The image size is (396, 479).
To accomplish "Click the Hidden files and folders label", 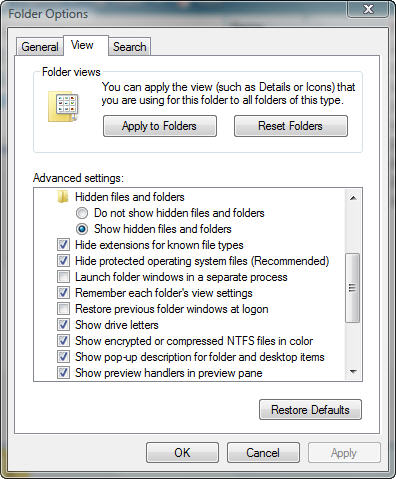I will click(x=130, y=197).
